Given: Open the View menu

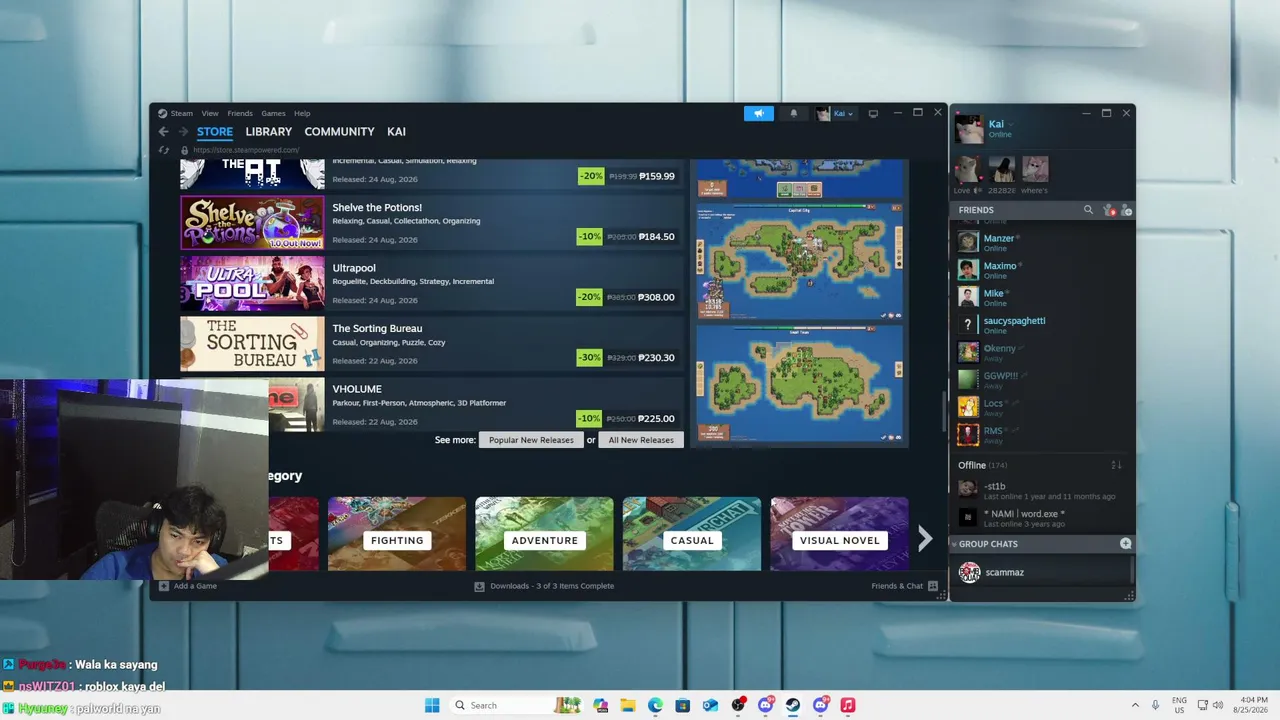Looking at the screenshot, I should [x=209, y=113].
